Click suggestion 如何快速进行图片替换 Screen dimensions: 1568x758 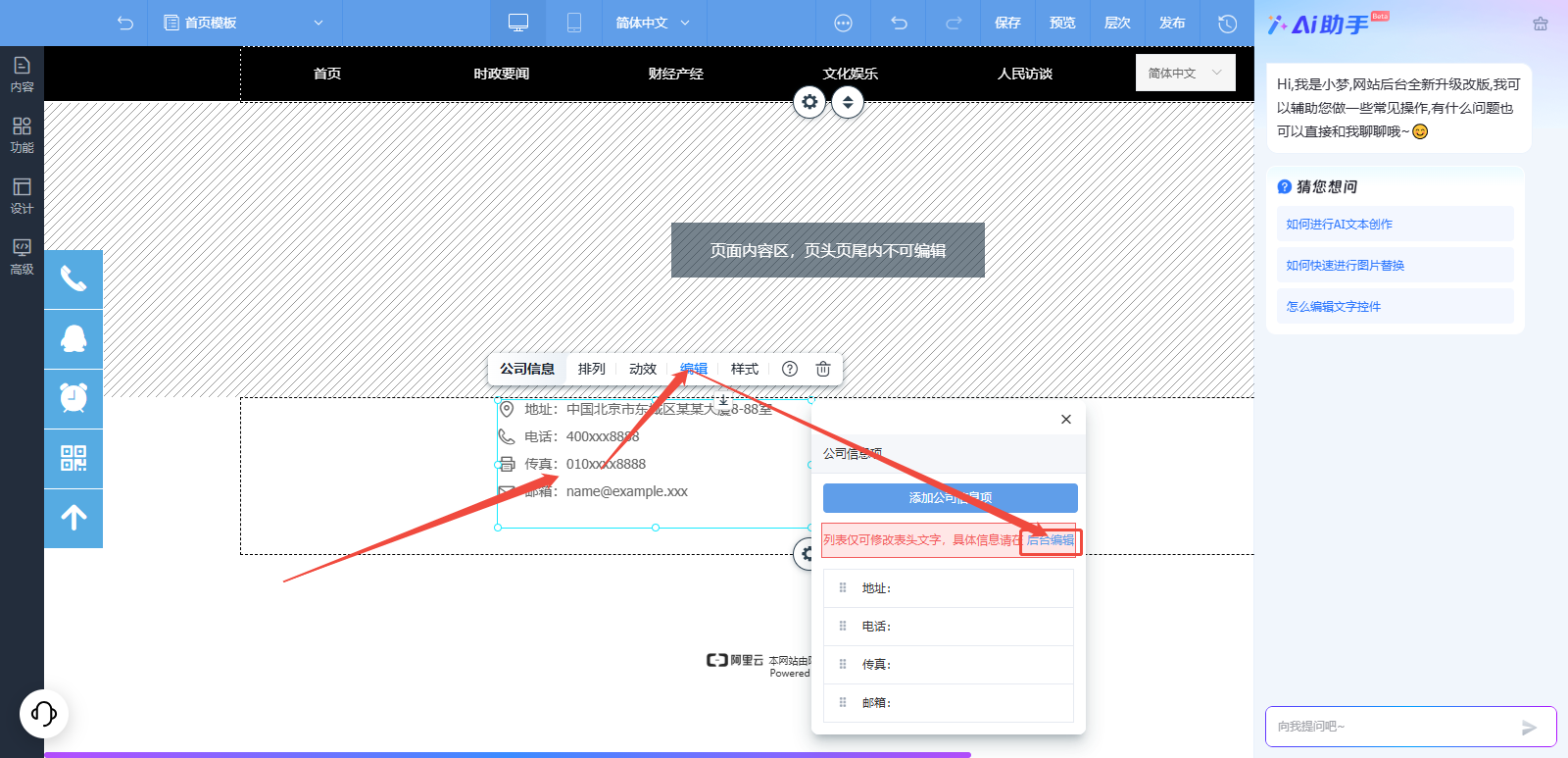(1396, 265)
